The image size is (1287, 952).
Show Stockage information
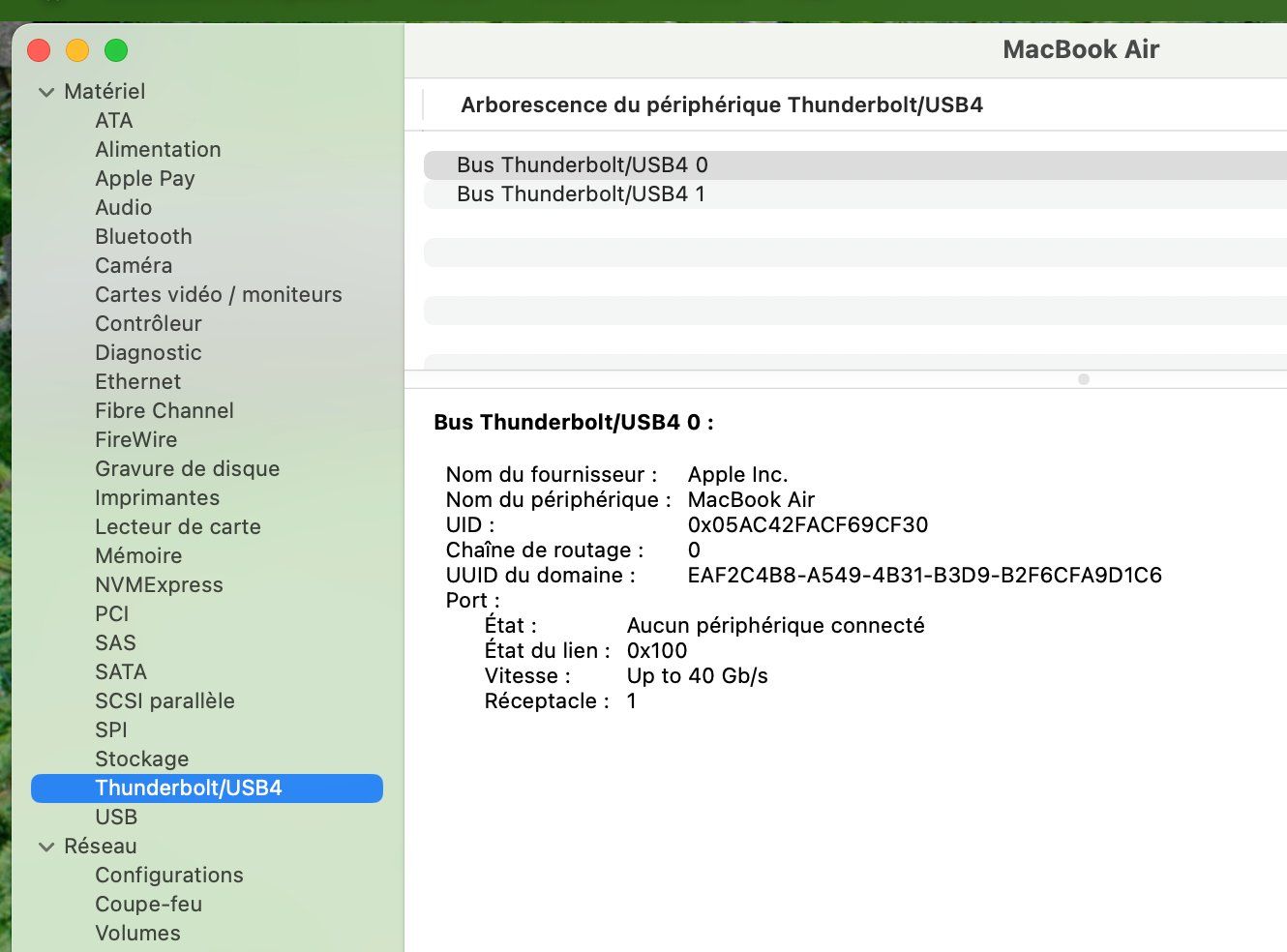click(142, 759)
